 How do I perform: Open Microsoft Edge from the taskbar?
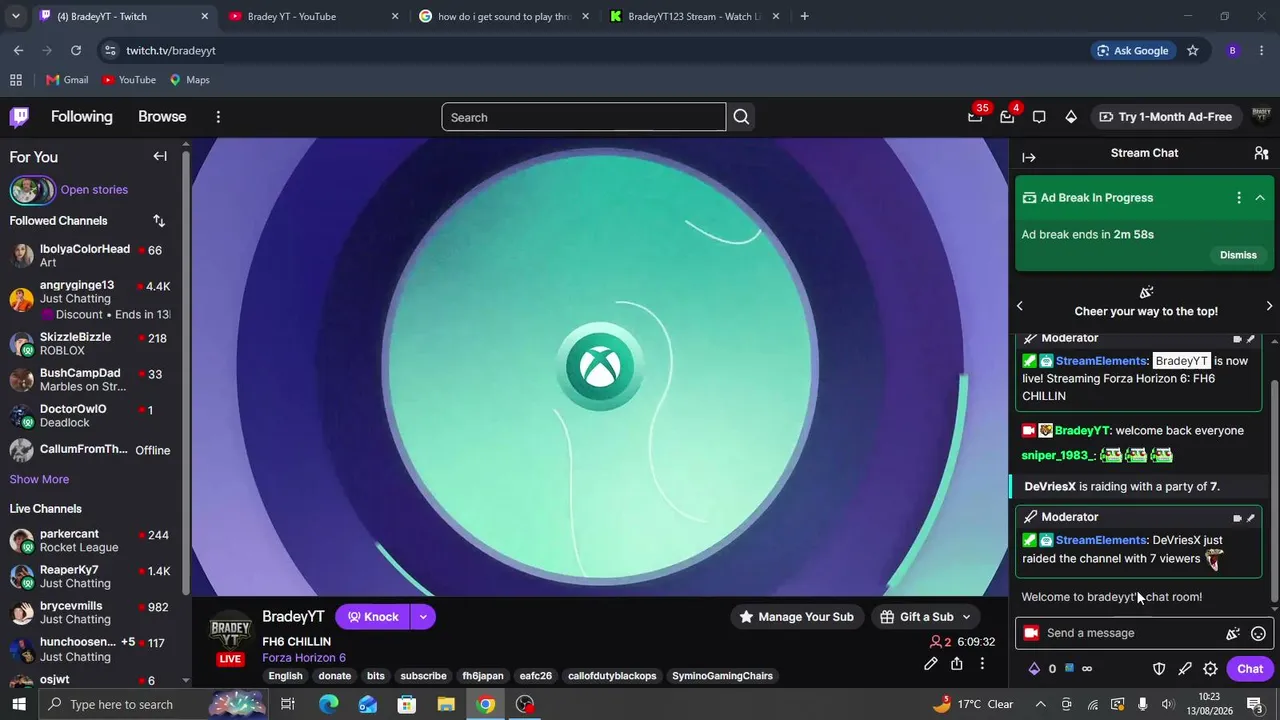point(328,704)
